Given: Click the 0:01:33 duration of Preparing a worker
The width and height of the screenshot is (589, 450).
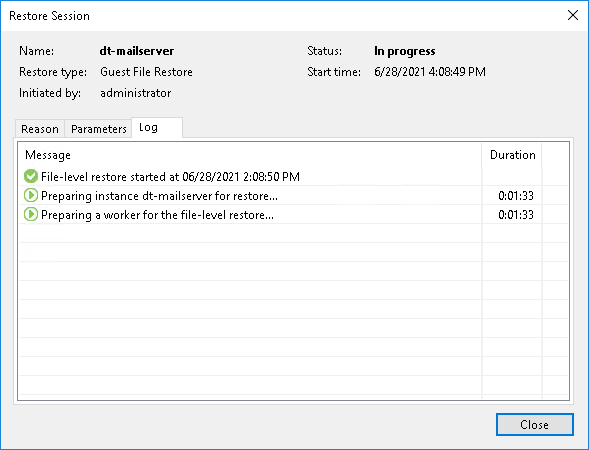Looking at the screenshot, I should coord(516,215).
